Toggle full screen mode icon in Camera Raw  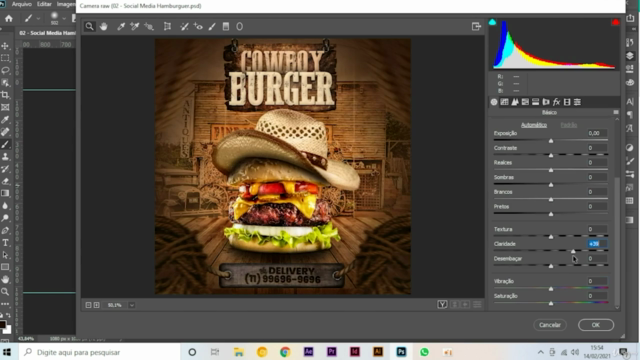point(476,27)
